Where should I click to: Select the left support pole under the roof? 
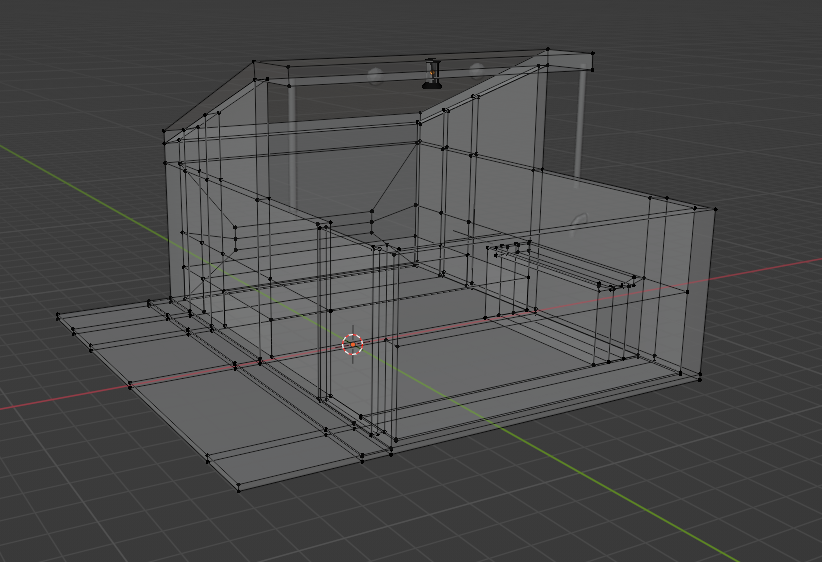tap(291, 145)
